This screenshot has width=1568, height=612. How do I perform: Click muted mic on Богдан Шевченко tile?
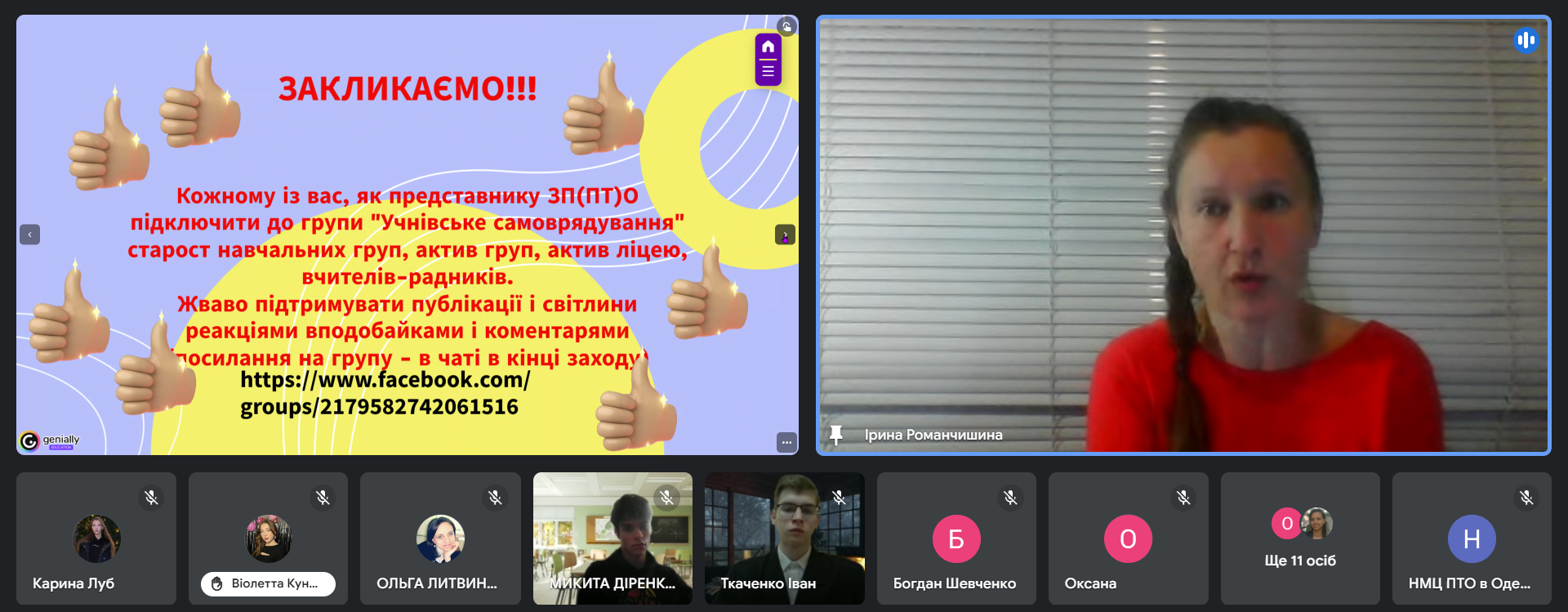click(x=1010, y=498)
